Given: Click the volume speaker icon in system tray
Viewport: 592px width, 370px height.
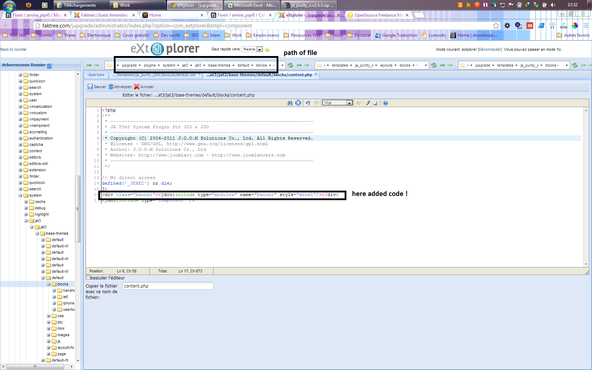Looking at the screenshot, I should (553, 5).
